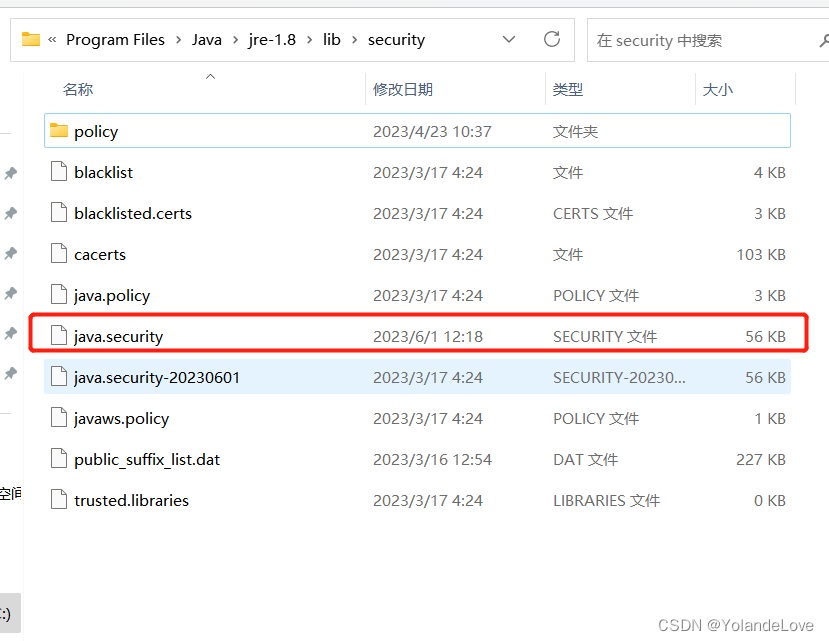Sort by the 类型 column header

tap(568, 89)
